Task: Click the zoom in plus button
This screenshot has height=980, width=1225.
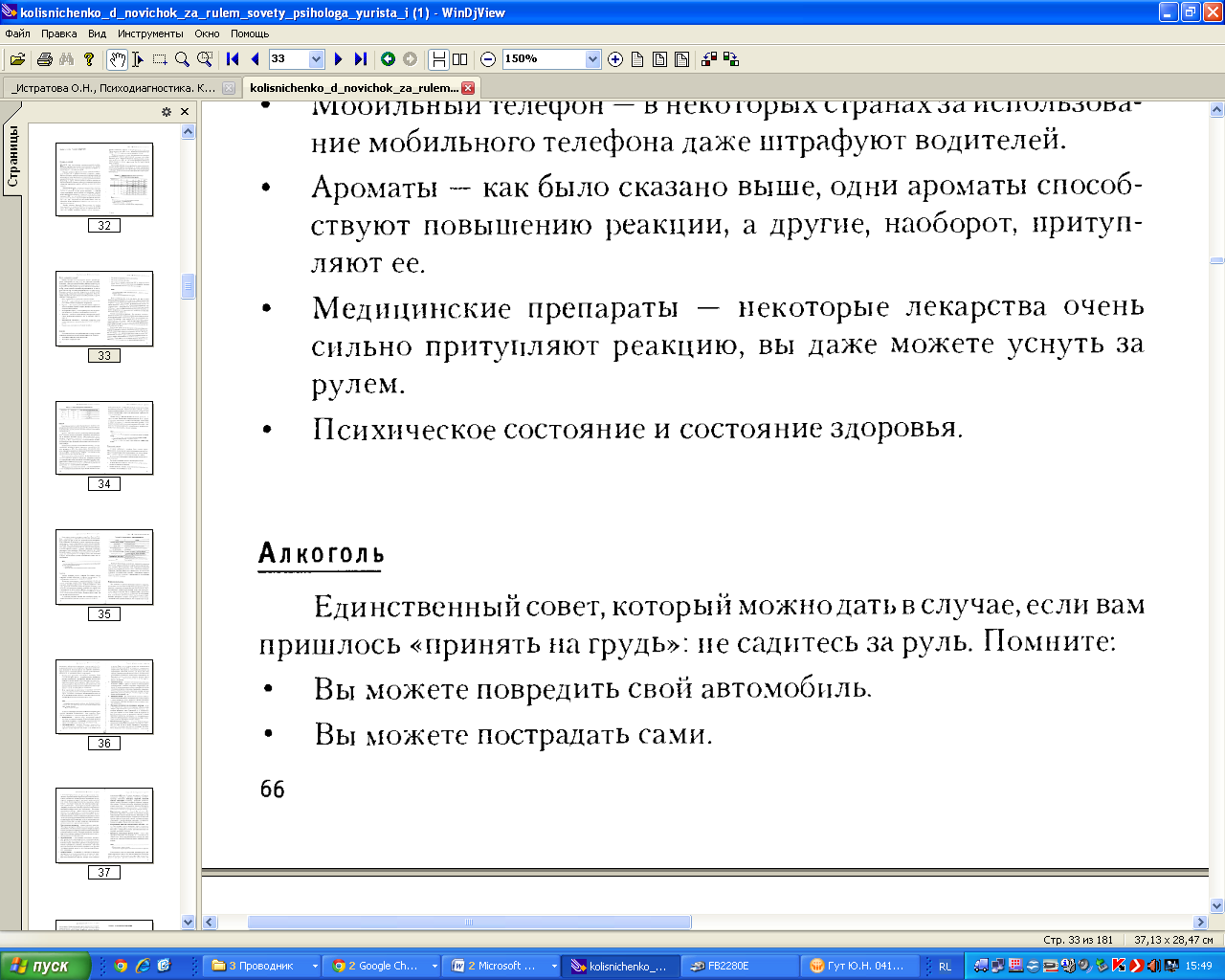Action: pyautogui.click(x=615, y=59)
